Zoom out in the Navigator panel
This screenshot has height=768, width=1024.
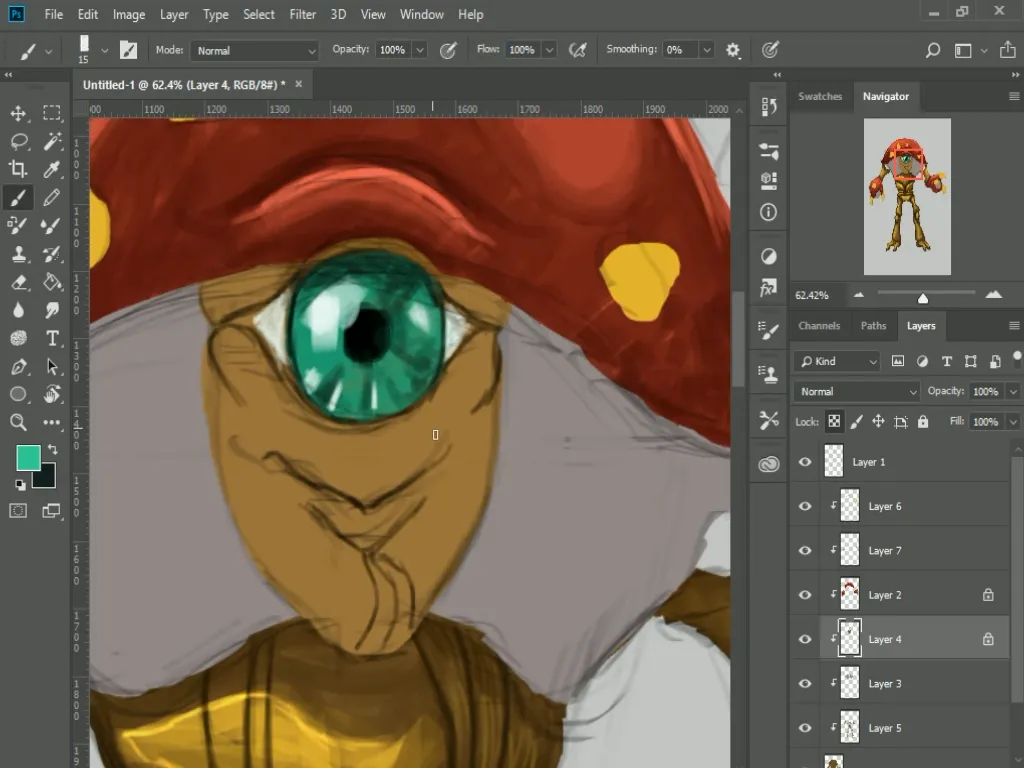[859, 295]
